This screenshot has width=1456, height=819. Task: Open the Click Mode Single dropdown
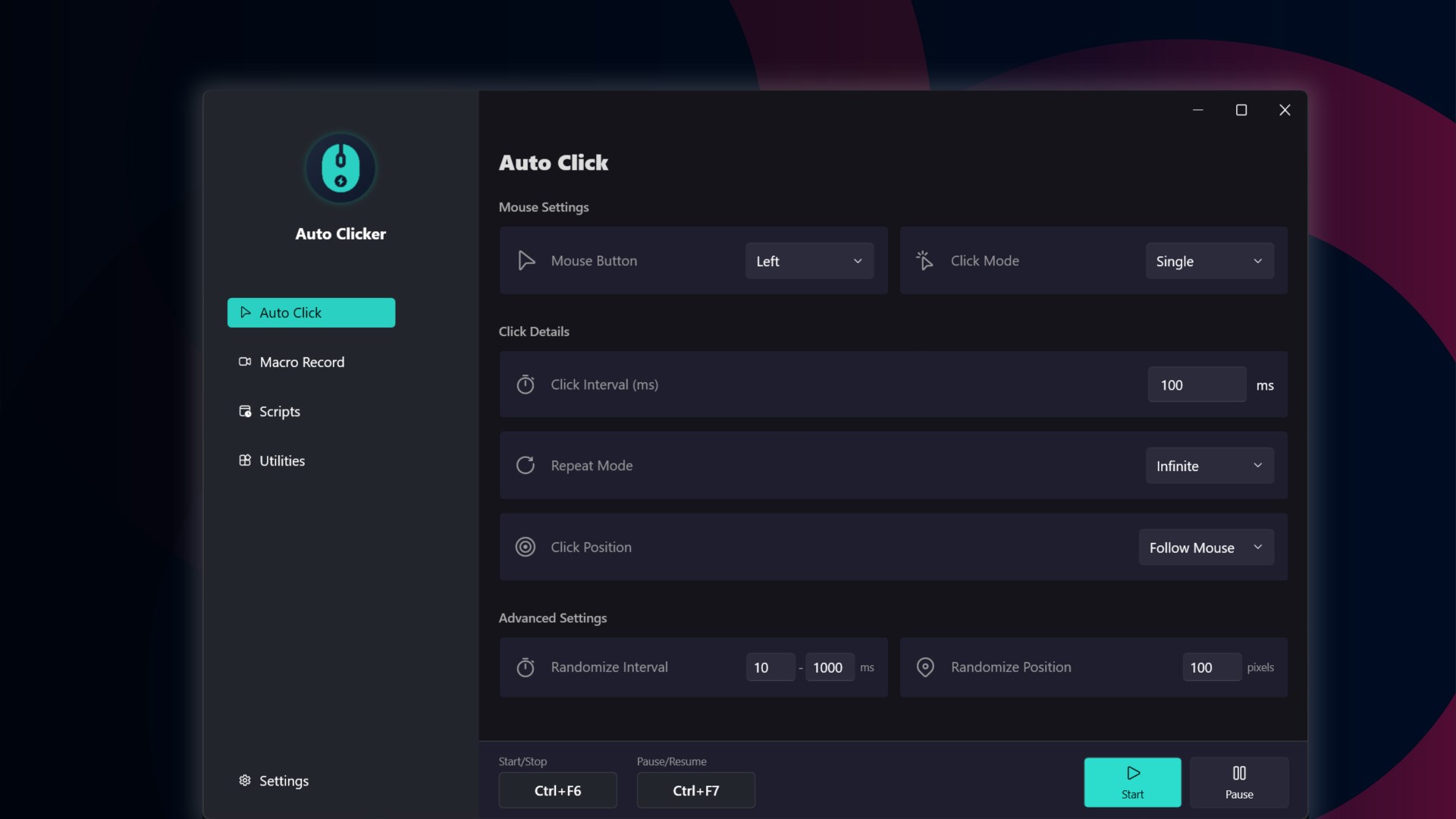pos(1210,261)
